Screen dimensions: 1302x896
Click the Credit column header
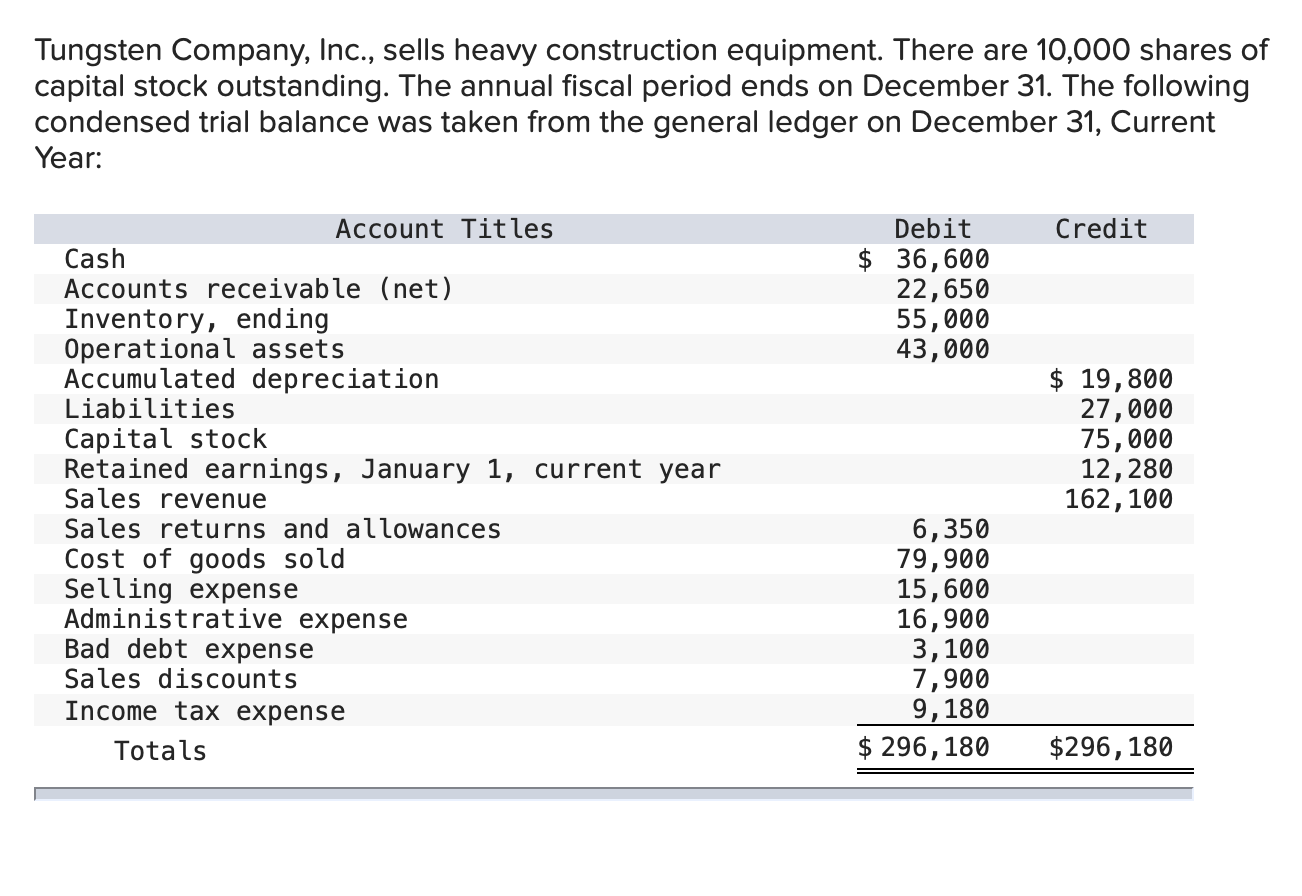1101,228
